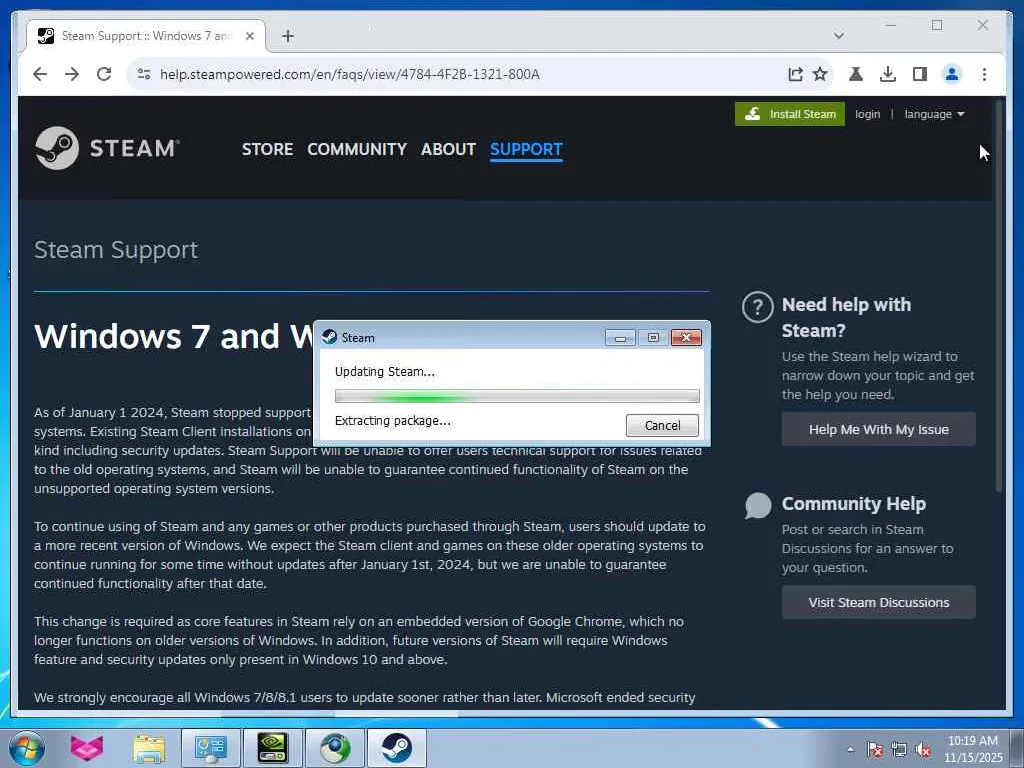
Task: Go back to the previous browser page
Action: pos(40,74)
